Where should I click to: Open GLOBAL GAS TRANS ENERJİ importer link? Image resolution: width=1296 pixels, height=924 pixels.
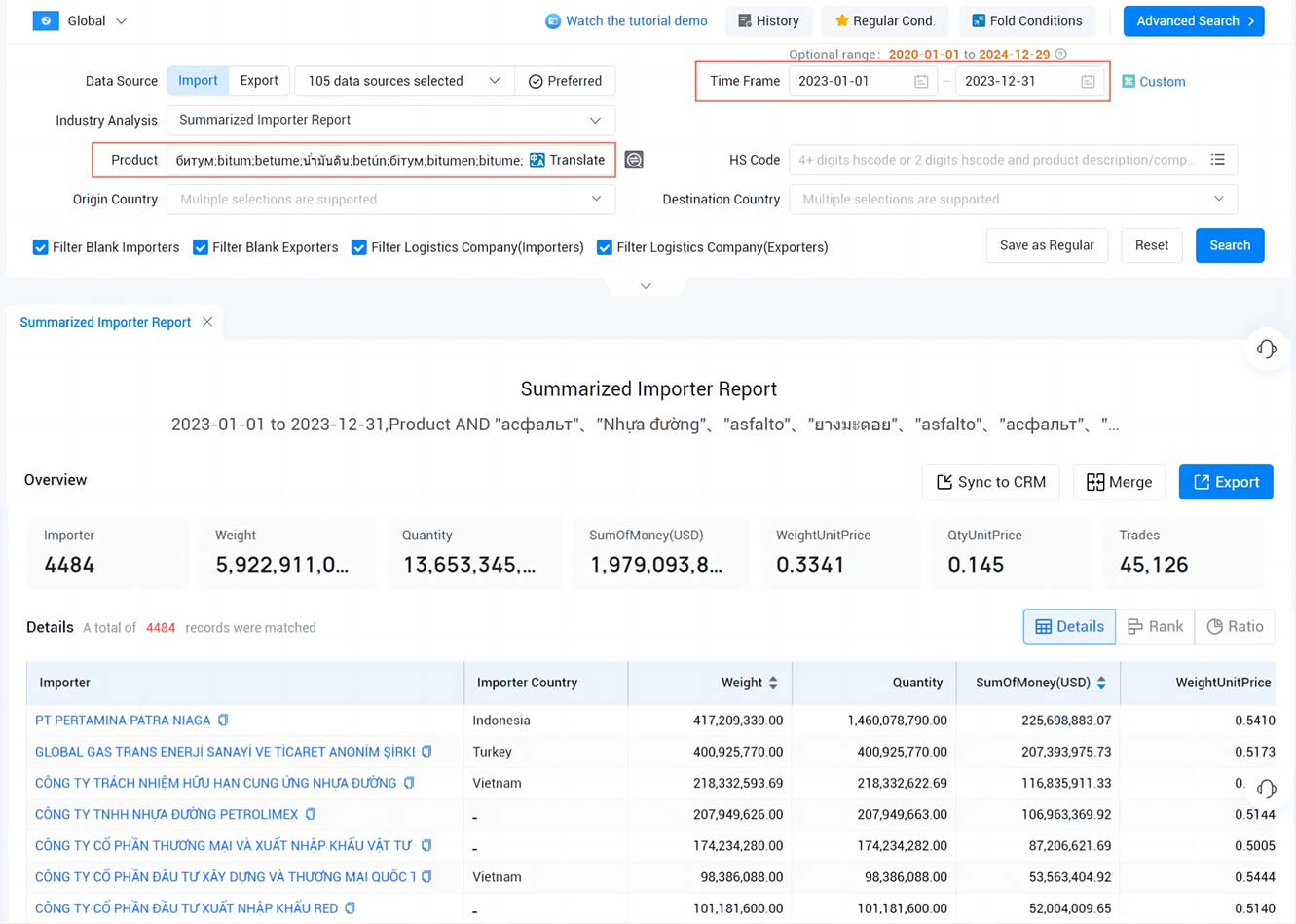coord(225,752)
